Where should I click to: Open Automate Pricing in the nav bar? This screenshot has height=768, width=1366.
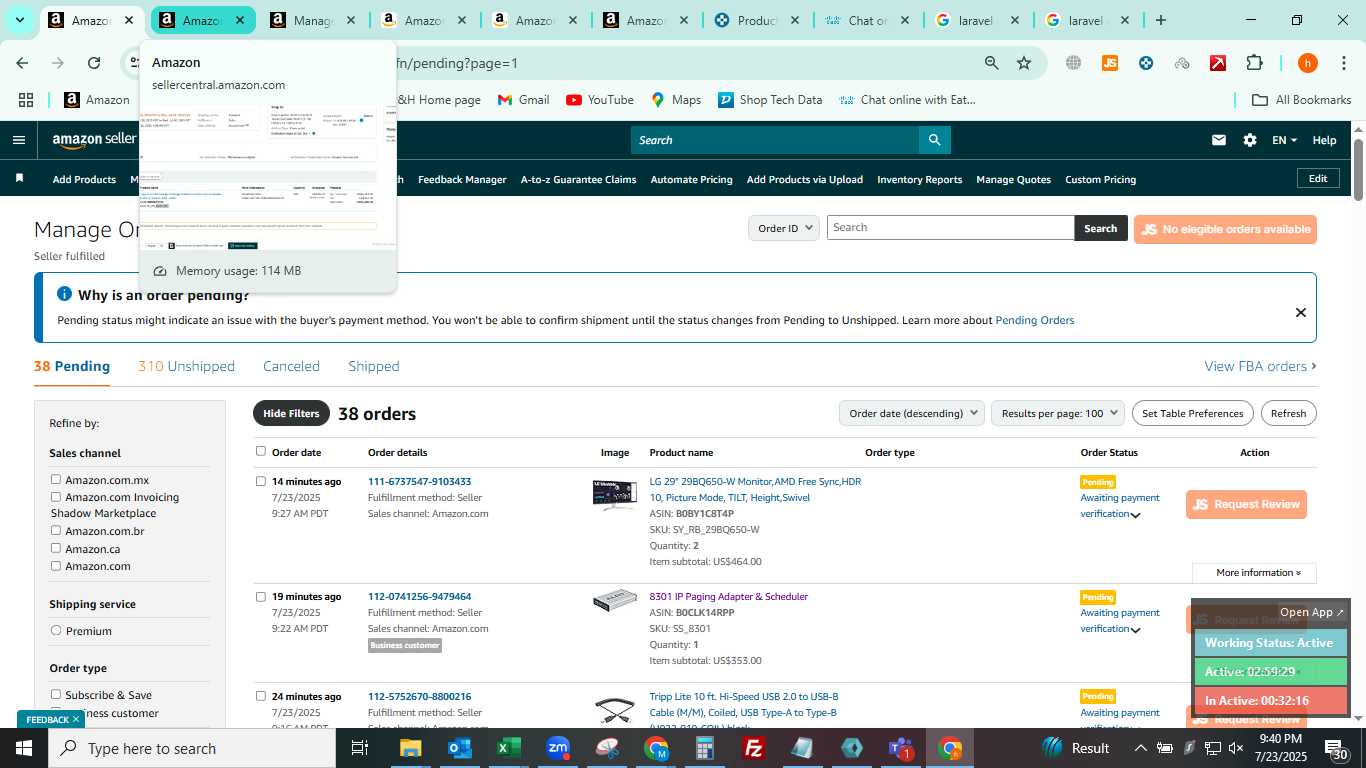coord(691,179)
